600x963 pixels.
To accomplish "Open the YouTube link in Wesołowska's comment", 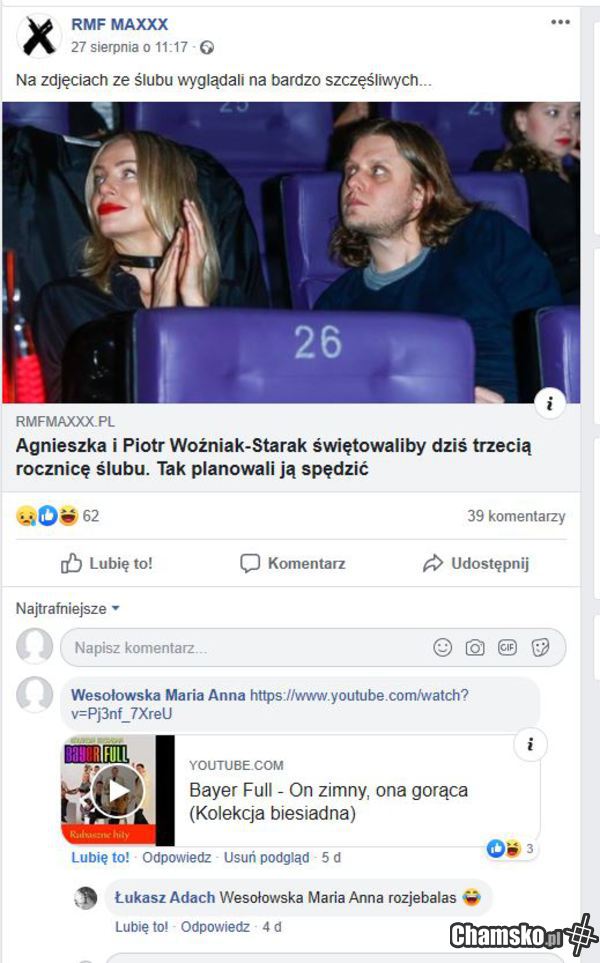I will (270, 704).
